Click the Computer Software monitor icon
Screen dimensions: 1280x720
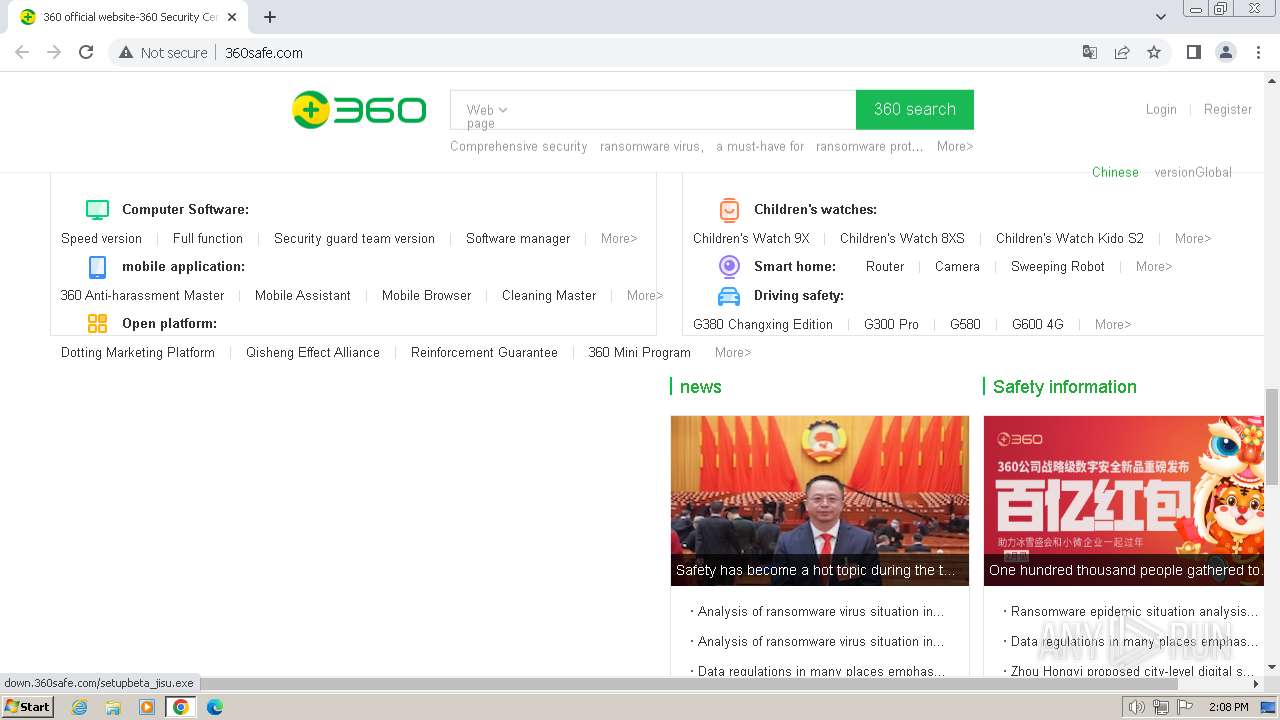pos(97,210)
